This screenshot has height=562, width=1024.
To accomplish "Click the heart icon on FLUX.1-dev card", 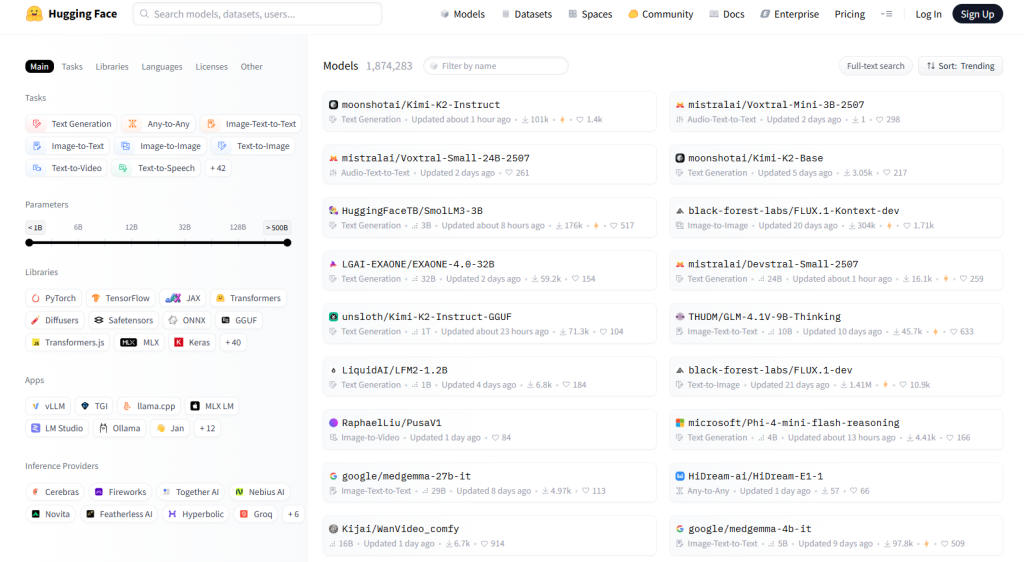I will pos(903,385).
